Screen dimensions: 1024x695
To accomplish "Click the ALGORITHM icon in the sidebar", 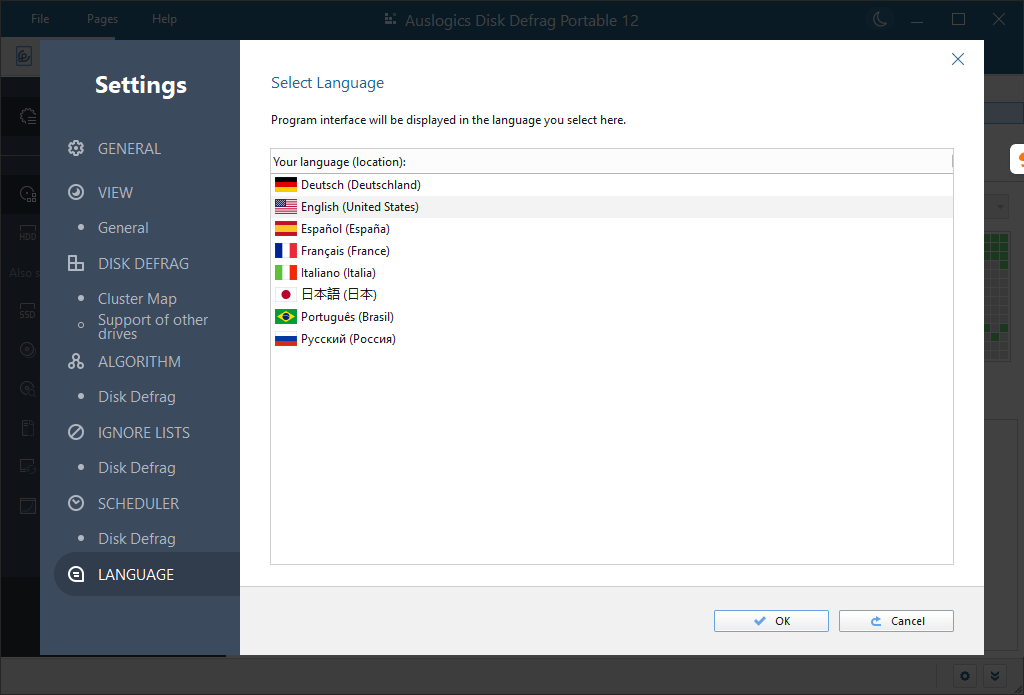I will click(75, 361).
